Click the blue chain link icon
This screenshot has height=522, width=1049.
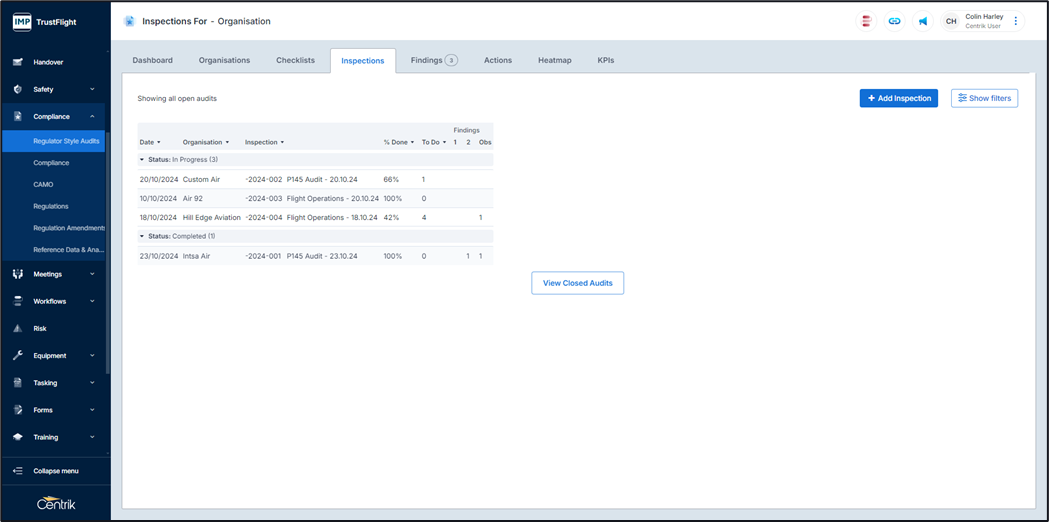point(894,21)
